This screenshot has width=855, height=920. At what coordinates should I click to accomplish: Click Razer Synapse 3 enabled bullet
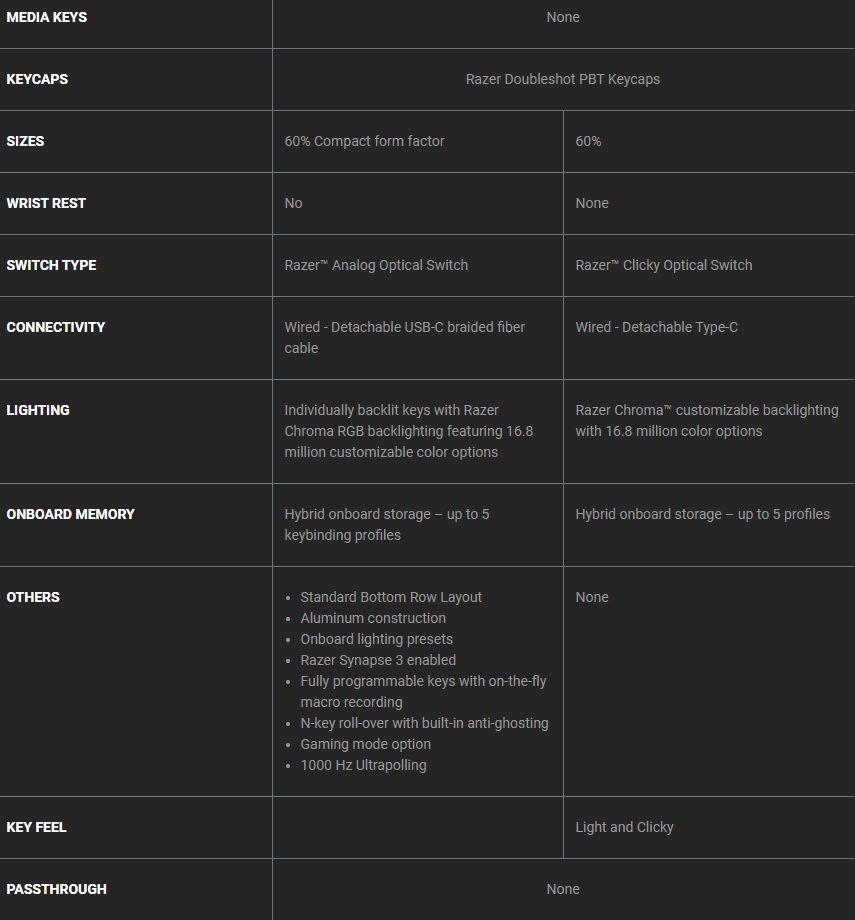point(377,660)
